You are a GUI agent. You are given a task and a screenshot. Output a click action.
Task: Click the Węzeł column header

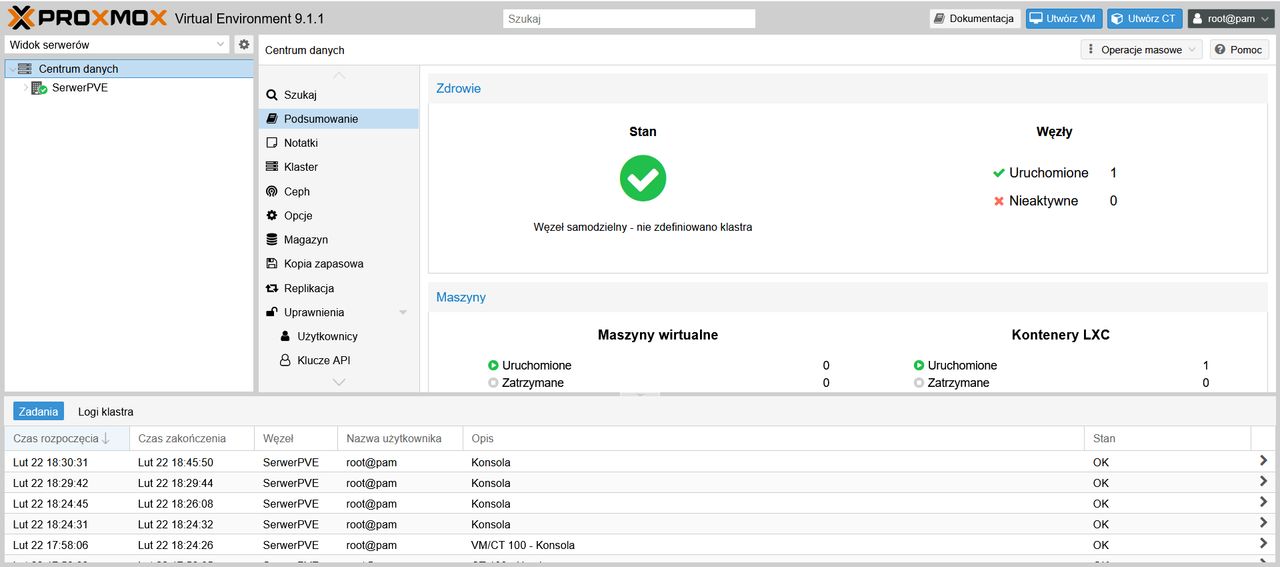[296, 438]
